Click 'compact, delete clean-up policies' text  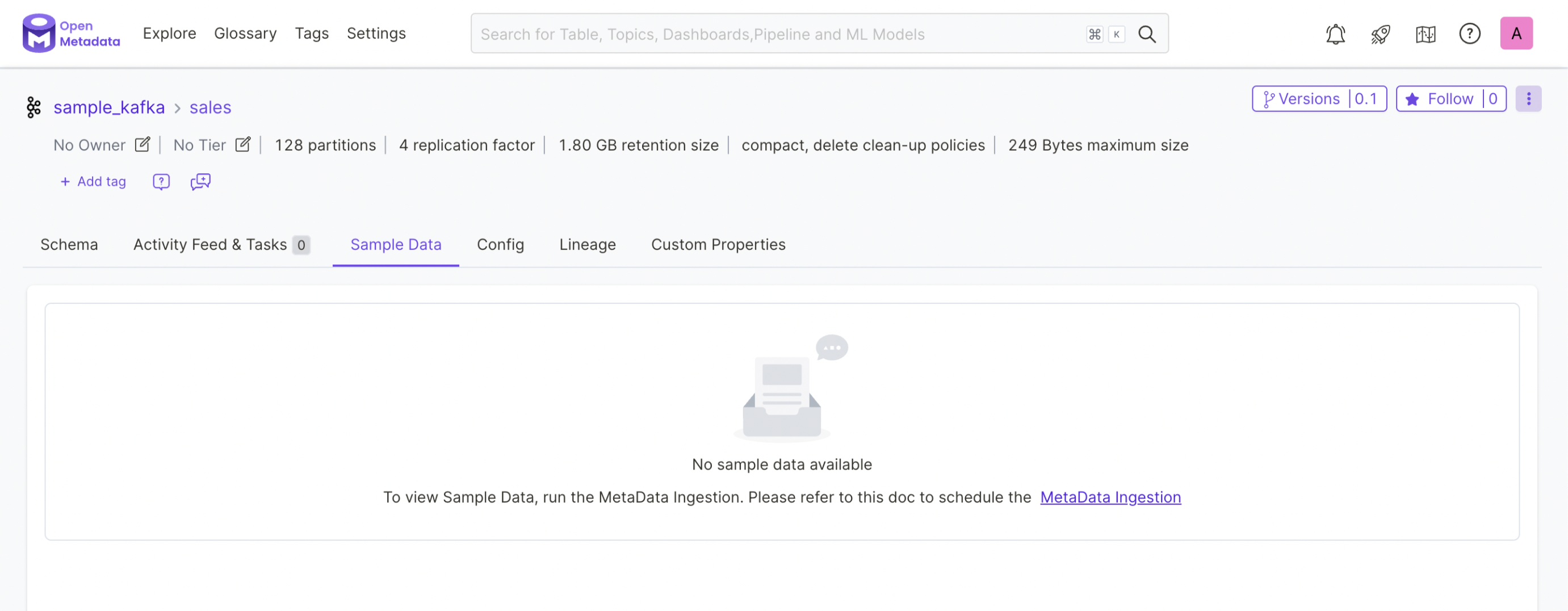pyautogui.click(x=863, y=145)
